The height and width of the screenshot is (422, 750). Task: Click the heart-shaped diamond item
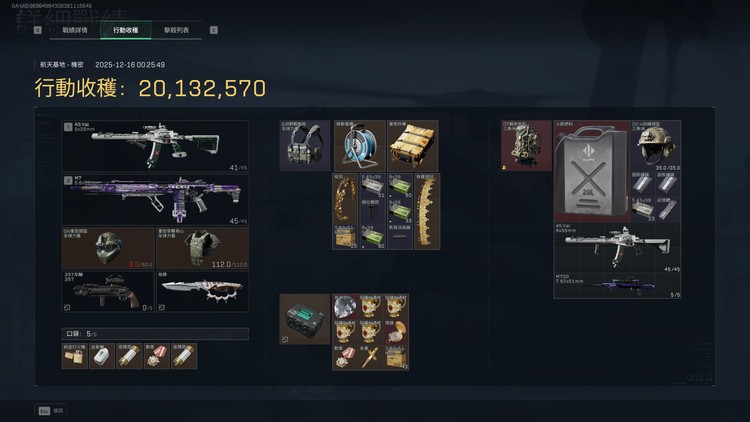345,307
